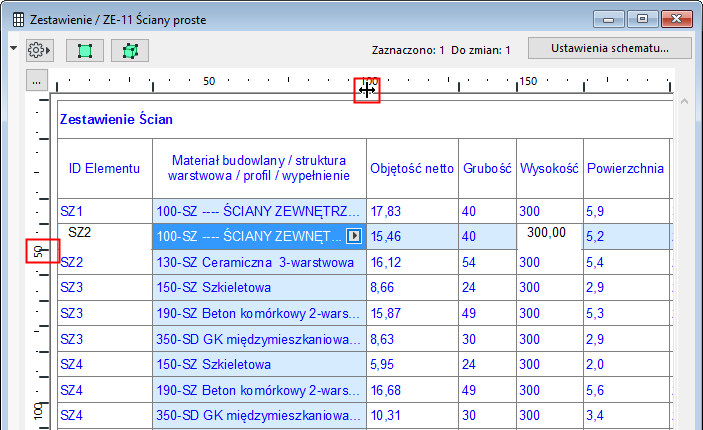Click the 150-SZ Szkieletowa cell with volume 5,95
The image size is (703, 430).
pos(259,364)
